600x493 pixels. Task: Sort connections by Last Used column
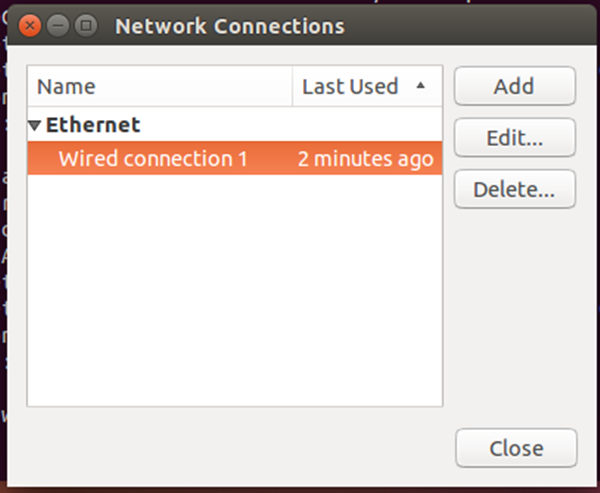[x=367, y=86]
